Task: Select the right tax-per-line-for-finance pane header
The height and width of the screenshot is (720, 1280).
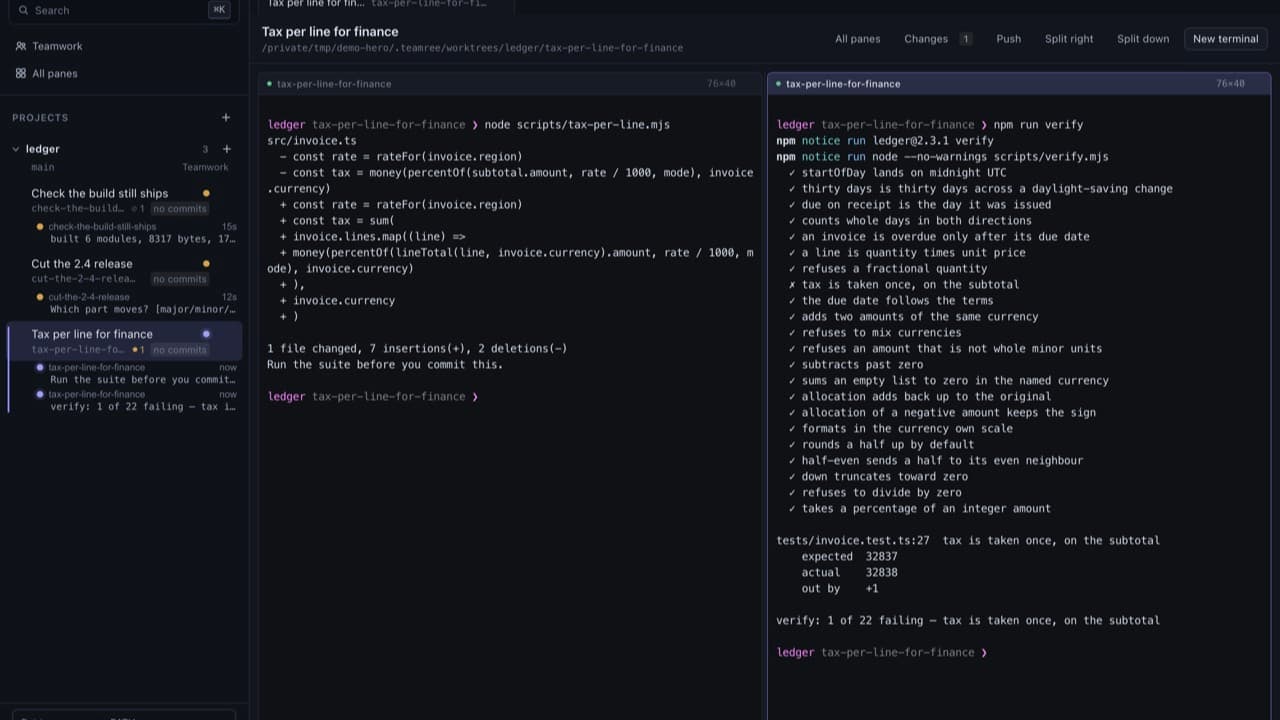Action: click(1019, 84)
